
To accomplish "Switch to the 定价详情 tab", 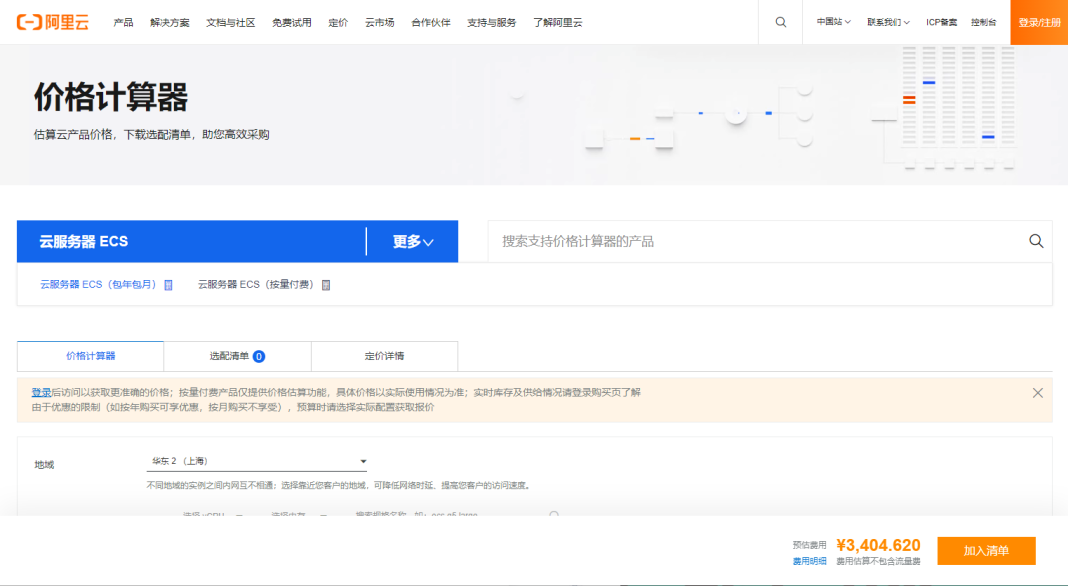I will (384, 356).
